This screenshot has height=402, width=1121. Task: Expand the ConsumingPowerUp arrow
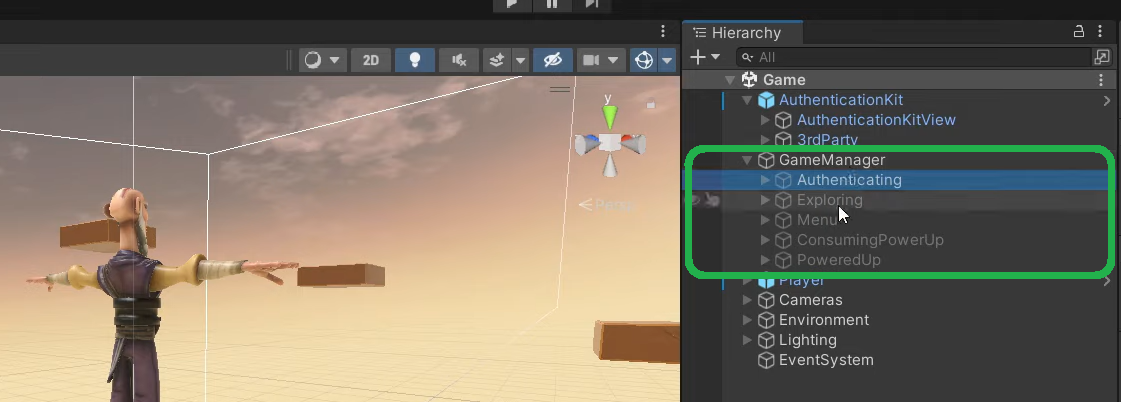click(765, 240)
